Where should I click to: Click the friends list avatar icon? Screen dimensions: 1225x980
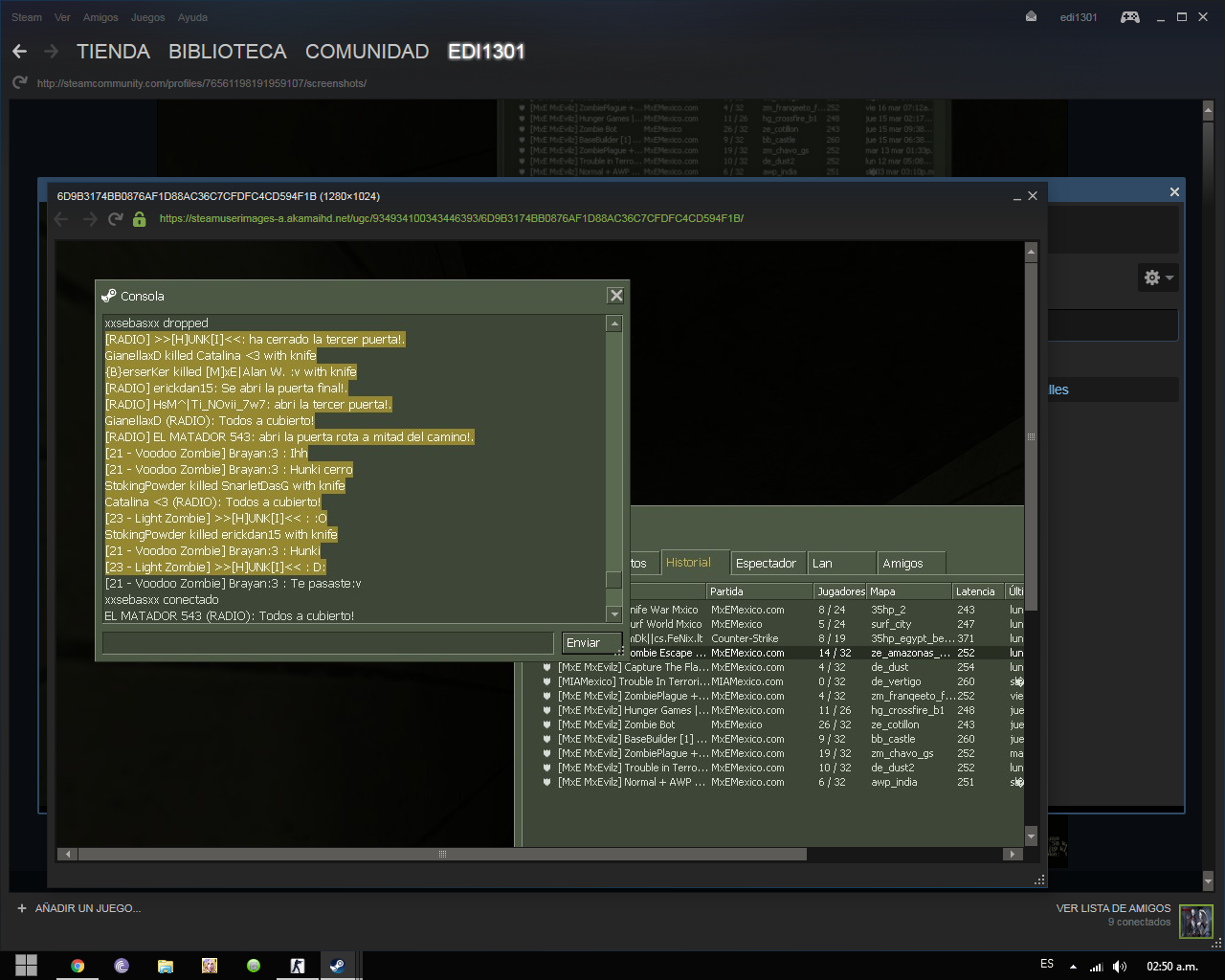pos(1196,922)
